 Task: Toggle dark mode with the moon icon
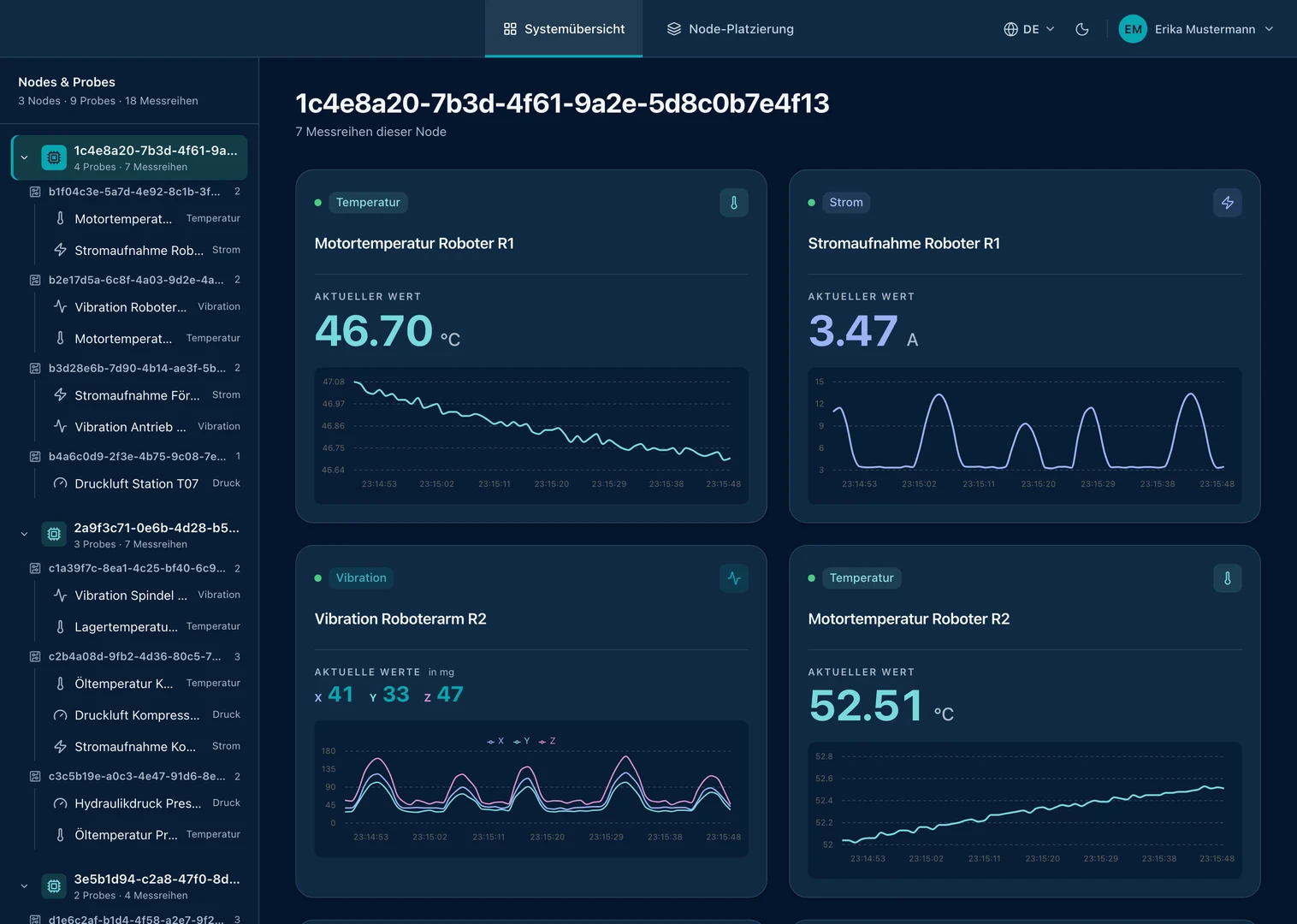pyautogui.click(x=1082, y=29)
